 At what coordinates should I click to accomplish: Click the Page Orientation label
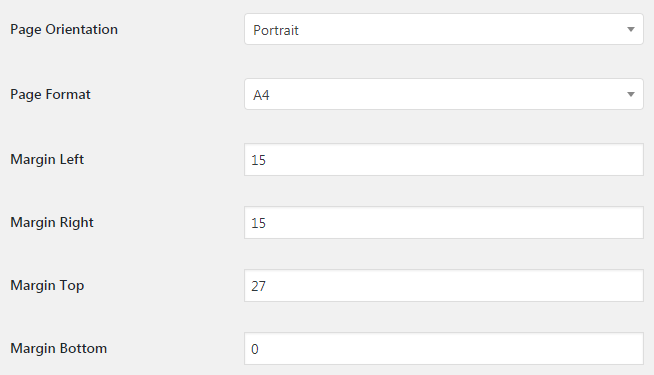coord(64,30)
